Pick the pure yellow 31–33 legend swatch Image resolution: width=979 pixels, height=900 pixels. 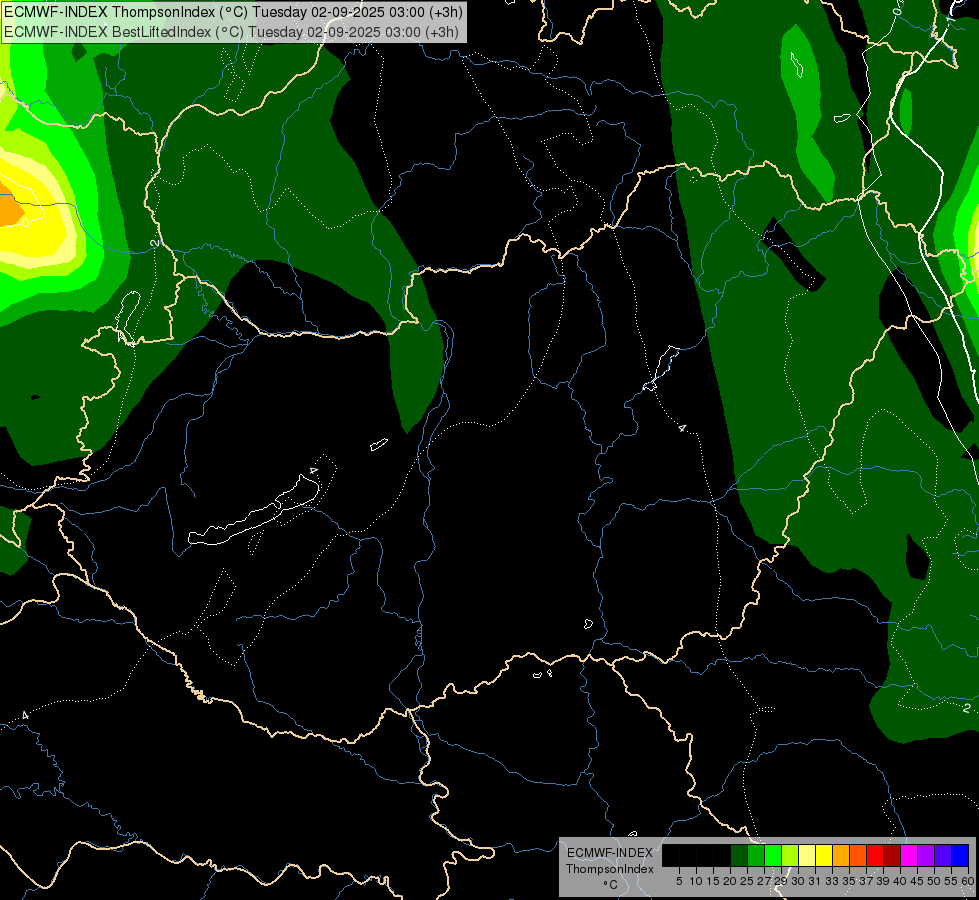(x=824, y=855)
